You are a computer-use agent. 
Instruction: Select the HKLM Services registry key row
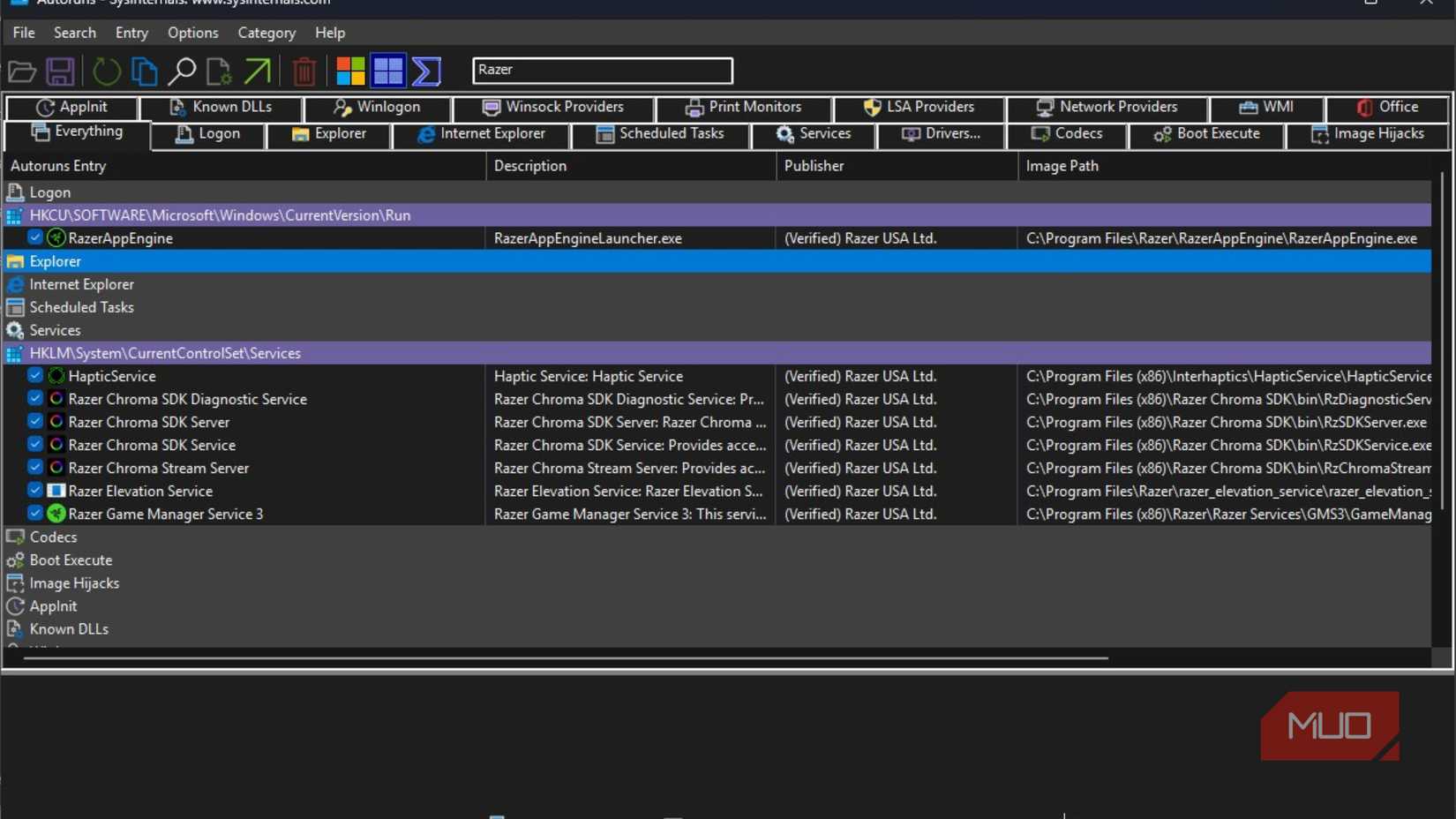[x=165, y=353]
